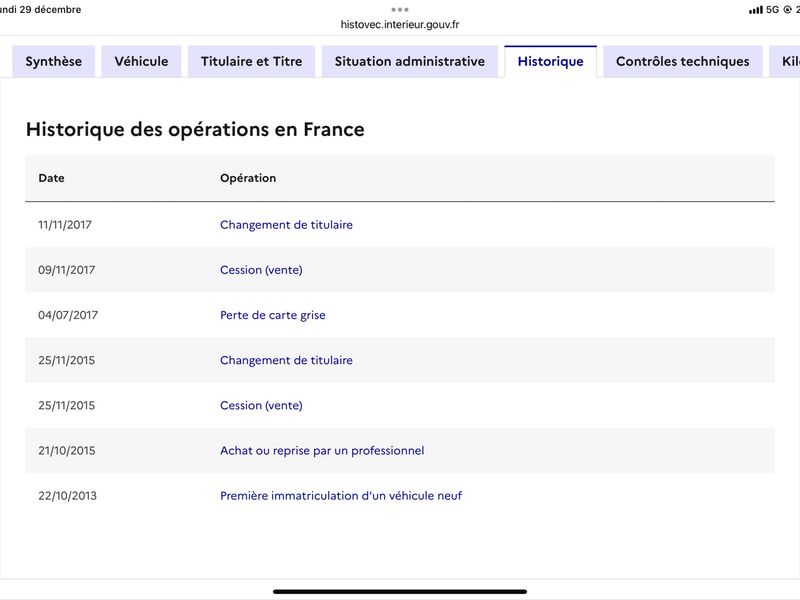This screenshot has width=800, height=600.
Task: Tap the home indicator bar at bottom
Action: 400,591
